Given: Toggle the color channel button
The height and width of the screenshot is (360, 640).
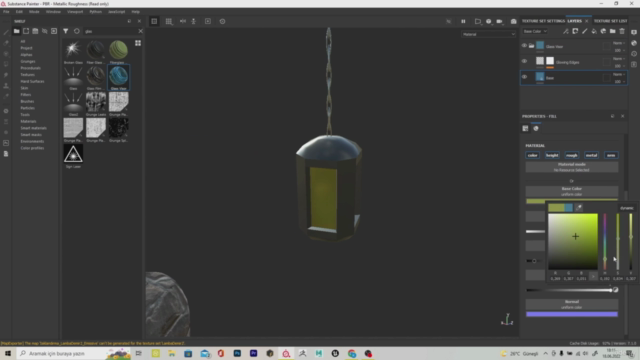Looking at the screenshot, I should 533,155.
